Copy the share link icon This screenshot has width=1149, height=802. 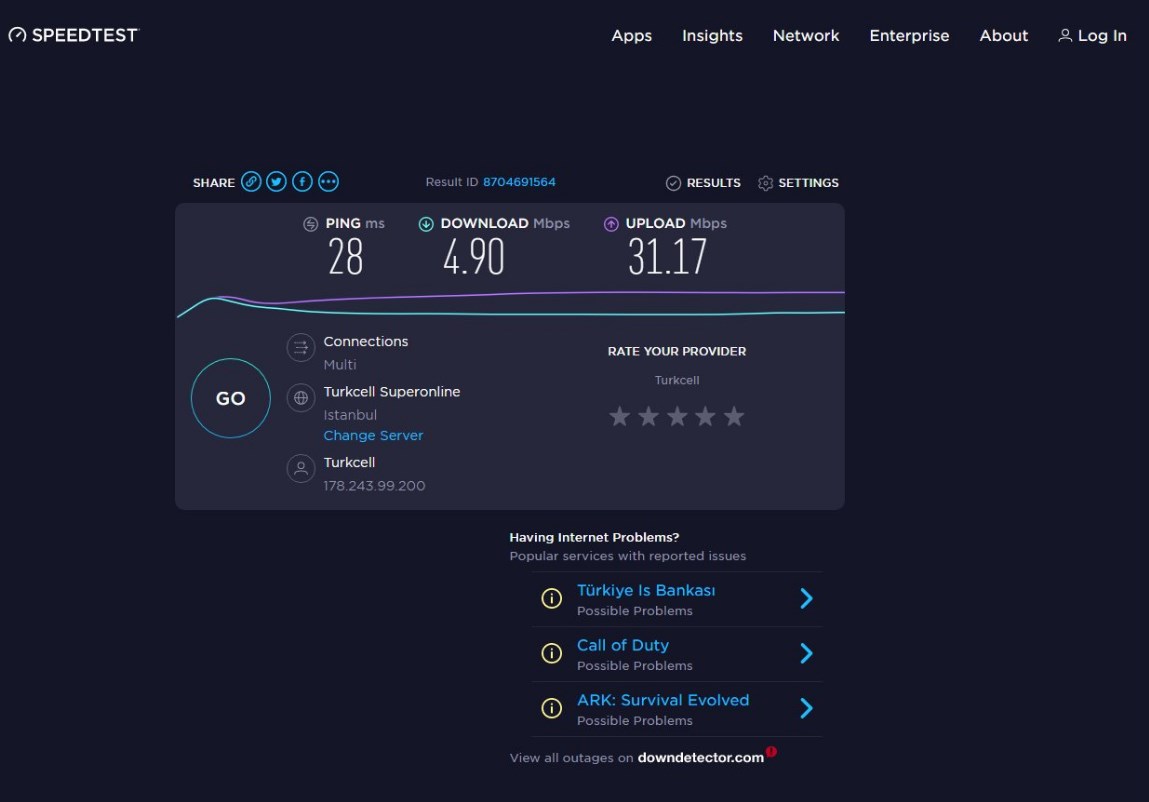pyautogui.click(x=251, y=181)
